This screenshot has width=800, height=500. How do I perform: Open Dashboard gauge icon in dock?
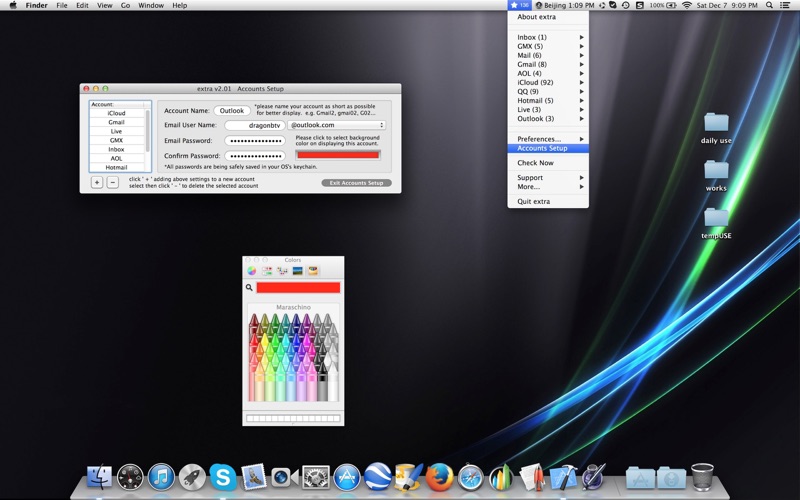(130, 478)
